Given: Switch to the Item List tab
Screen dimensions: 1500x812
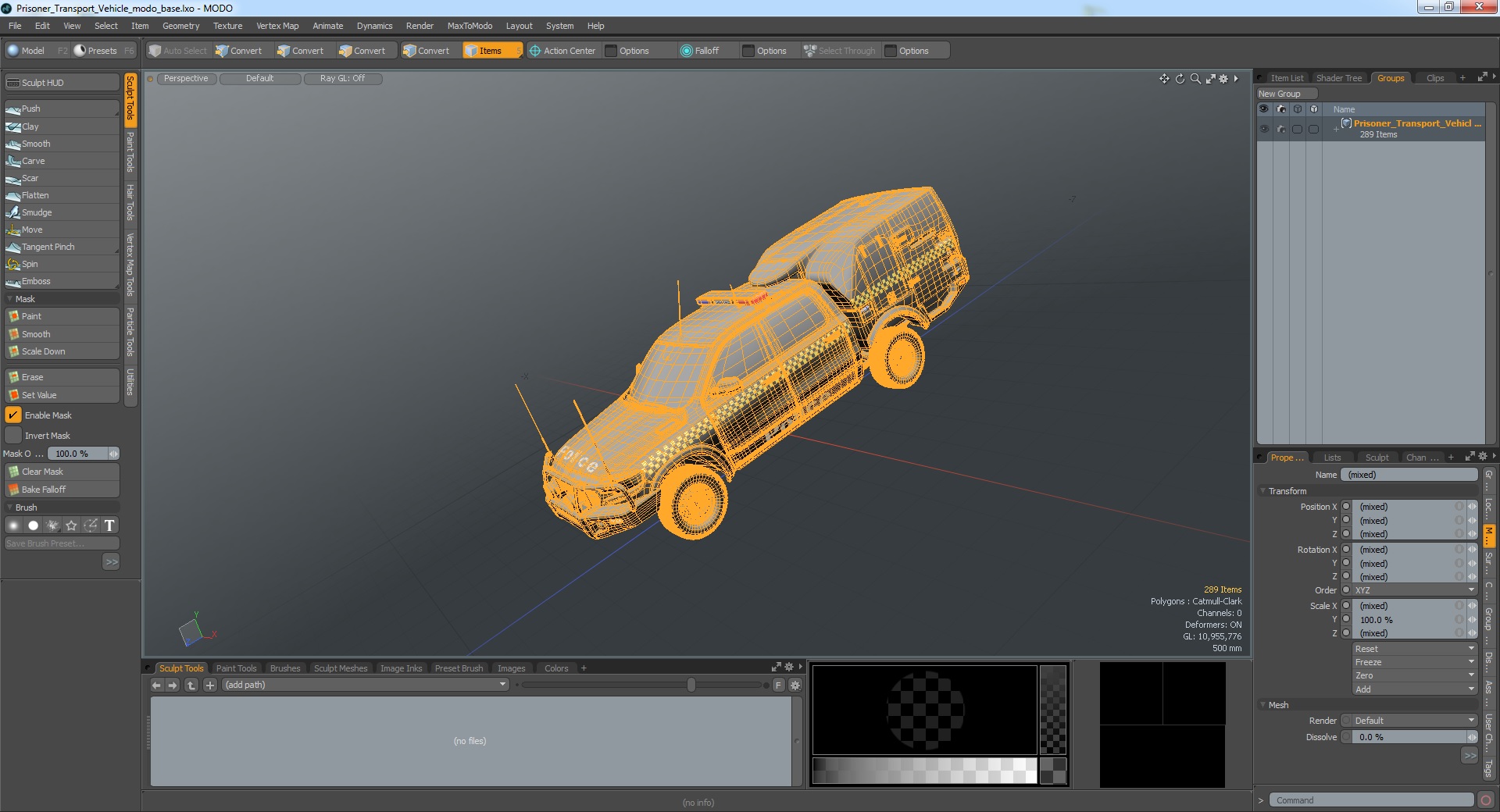Looking at the screenshot, I should (1286, 78).
